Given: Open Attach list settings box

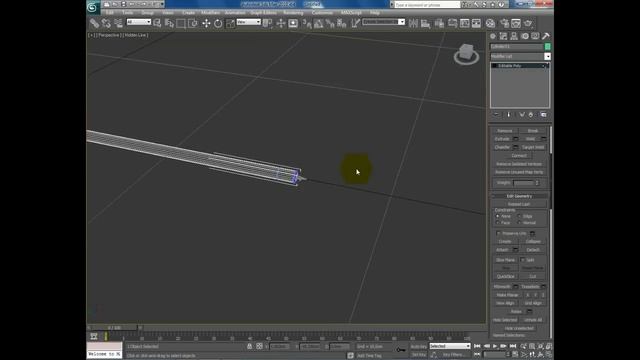Looking at the screenshot, I should point(516,249).
